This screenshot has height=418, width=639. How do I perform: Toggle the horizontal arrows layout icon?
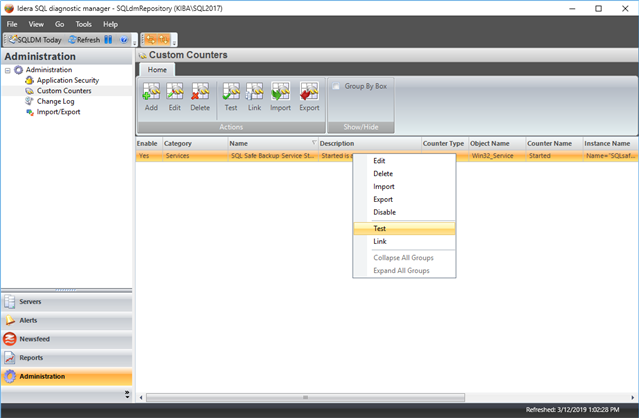(x=151, y=40)
